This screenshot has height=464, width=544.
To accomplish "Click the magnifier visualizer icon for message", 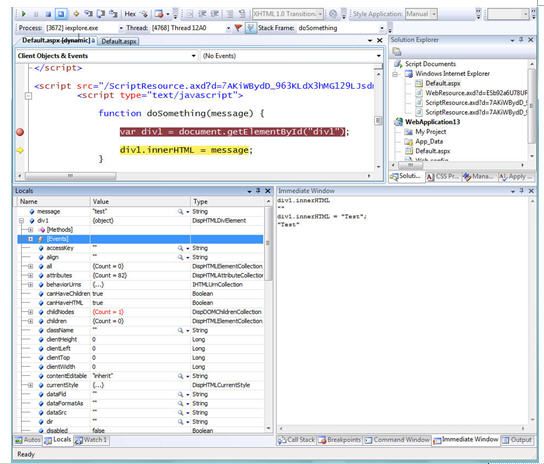I will click(x=180, y=211).
